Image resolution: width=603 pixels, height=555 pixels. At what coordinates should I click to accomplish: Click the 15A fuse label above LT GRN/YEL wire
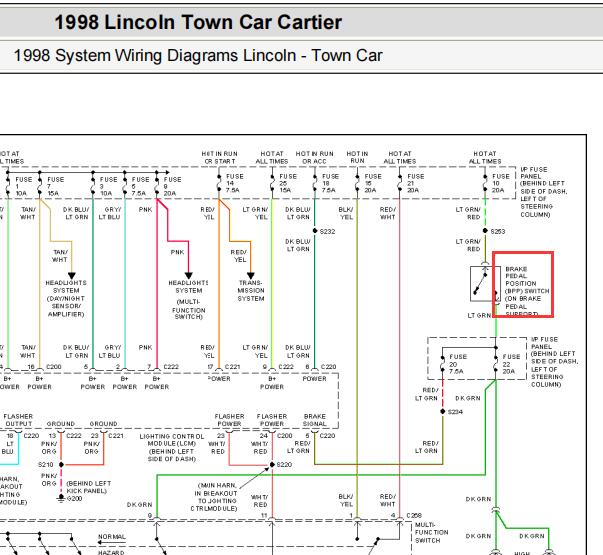(x=288, y=183)
